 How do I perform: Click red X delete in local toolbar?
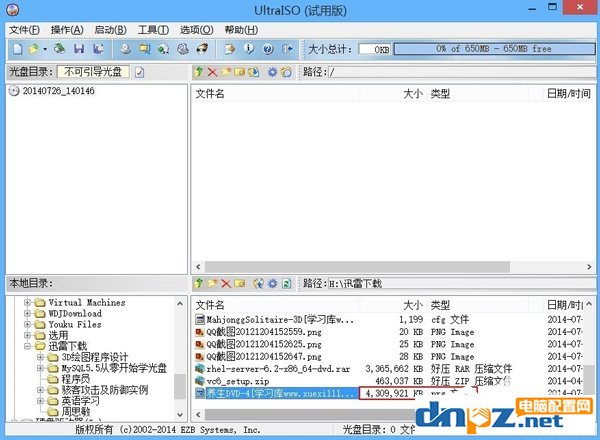226,284
